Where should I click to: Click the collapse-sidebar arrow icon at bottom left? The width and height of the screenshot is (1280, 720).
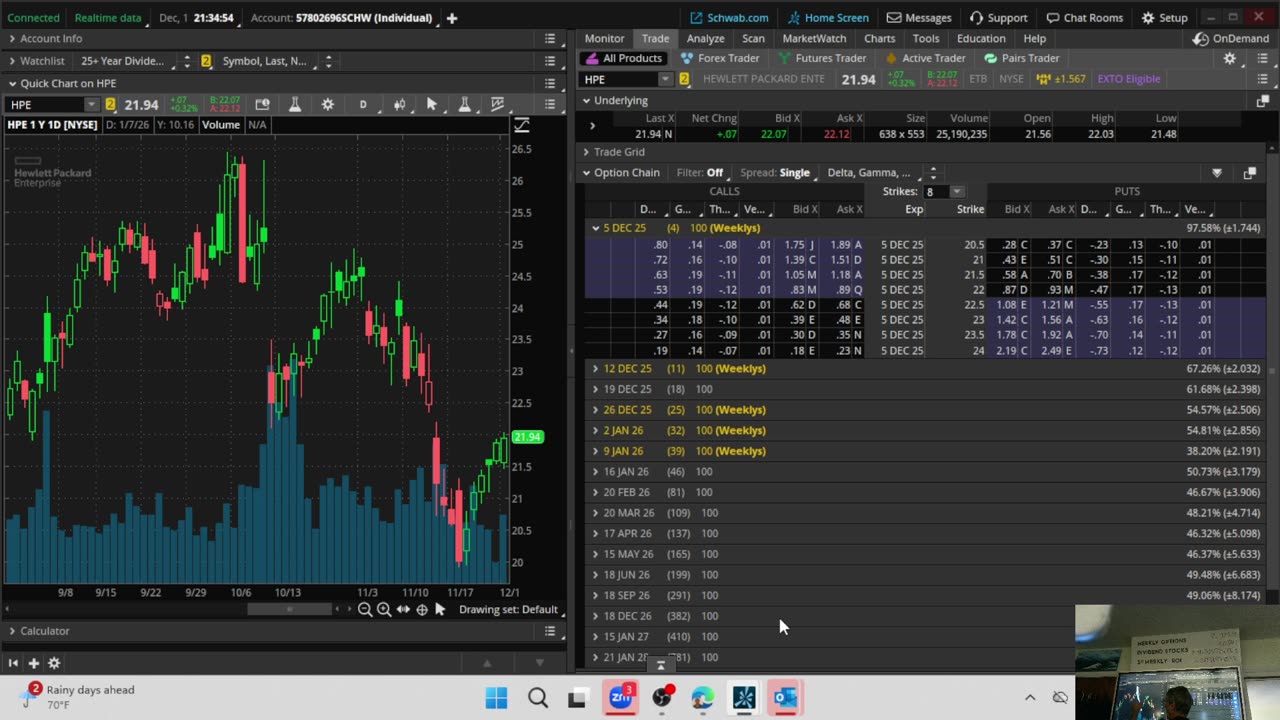[x=13, y=663]
